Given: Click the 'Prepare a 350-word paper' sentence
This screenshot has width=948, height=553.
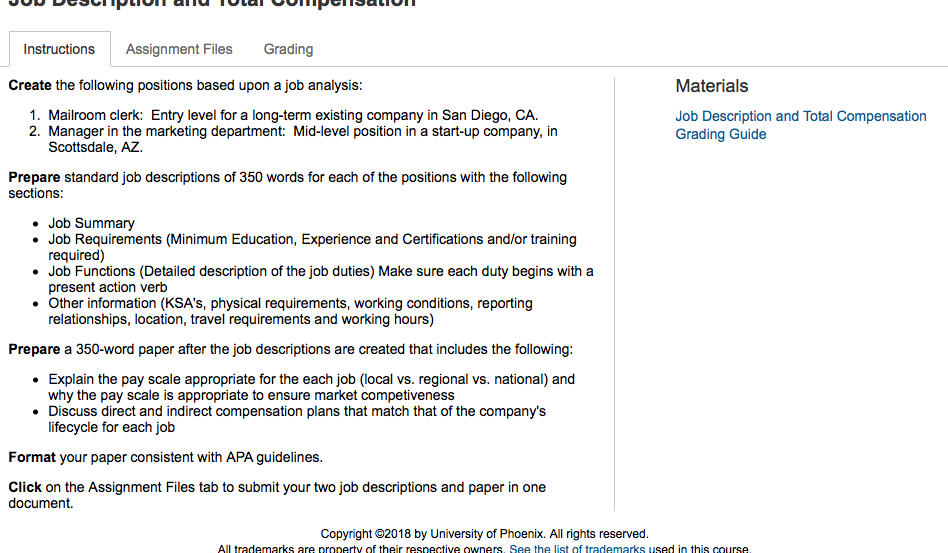Looking at the screenshot, I should pos(291,349).
